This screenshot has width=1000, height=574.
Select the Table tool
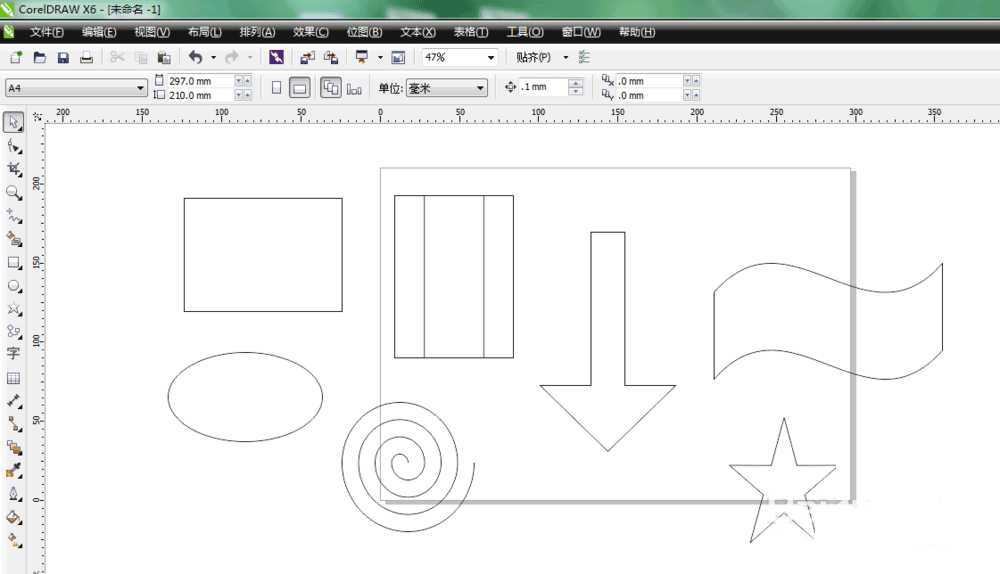(14, 378)
